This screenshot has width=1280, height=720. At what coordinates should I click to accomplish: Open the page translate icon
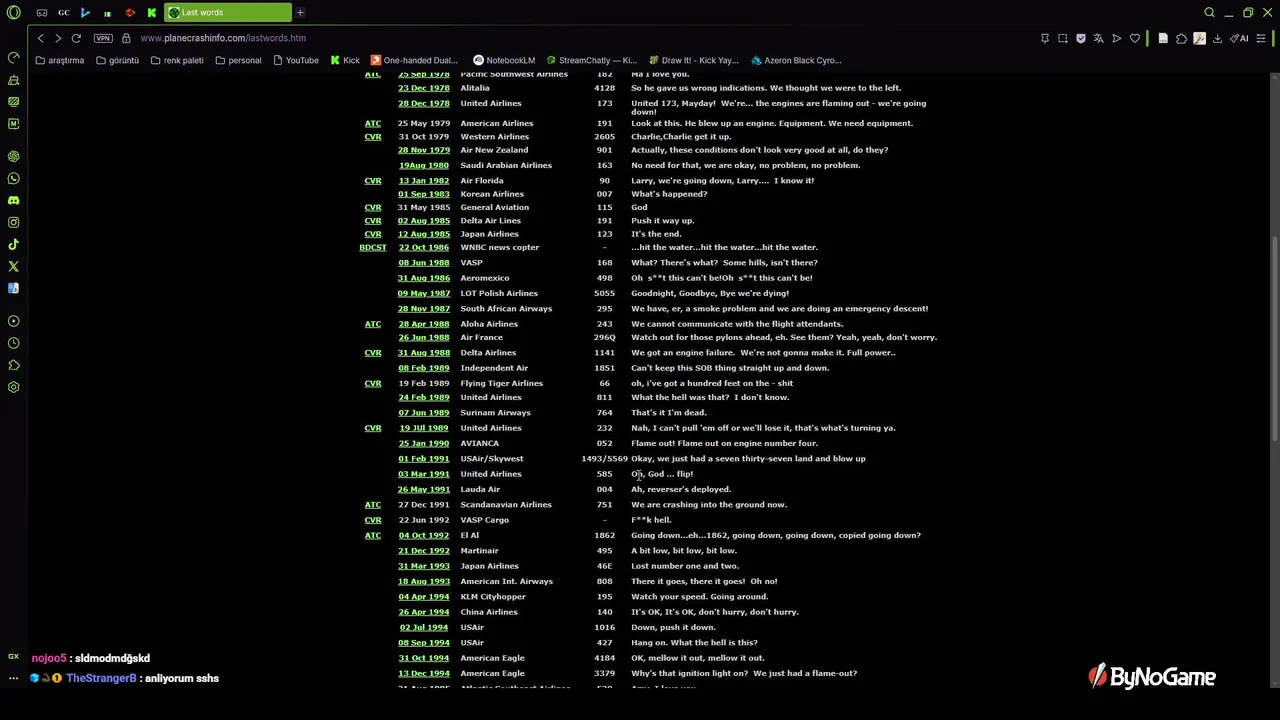[1099, 38]
